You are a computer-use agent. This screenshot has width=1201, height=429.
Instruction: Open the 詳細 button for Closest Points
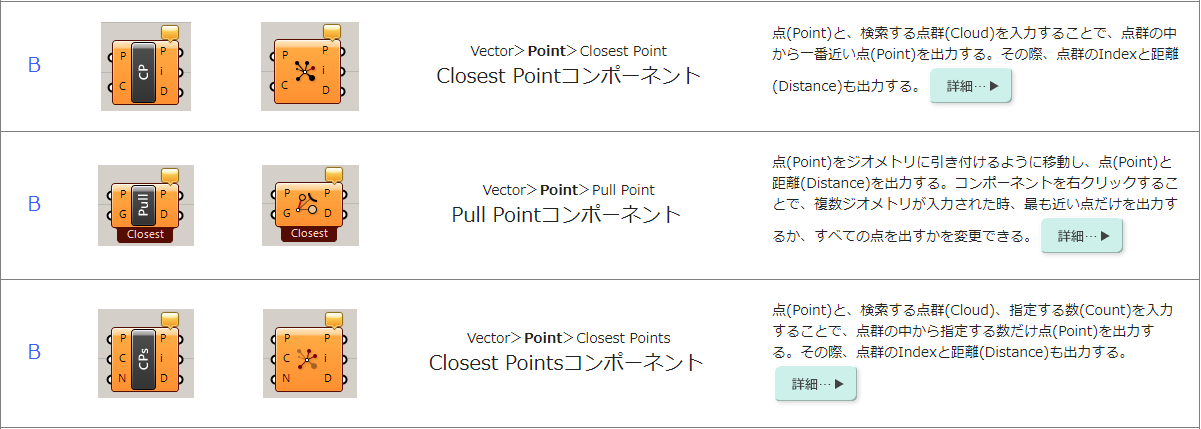816,384
